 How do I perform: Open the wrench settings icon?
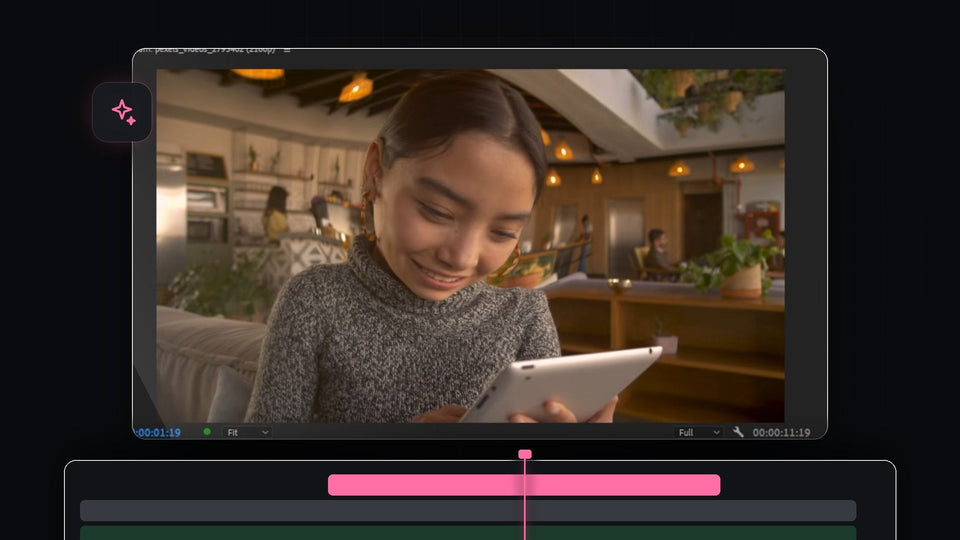click(x=738, y=432)
